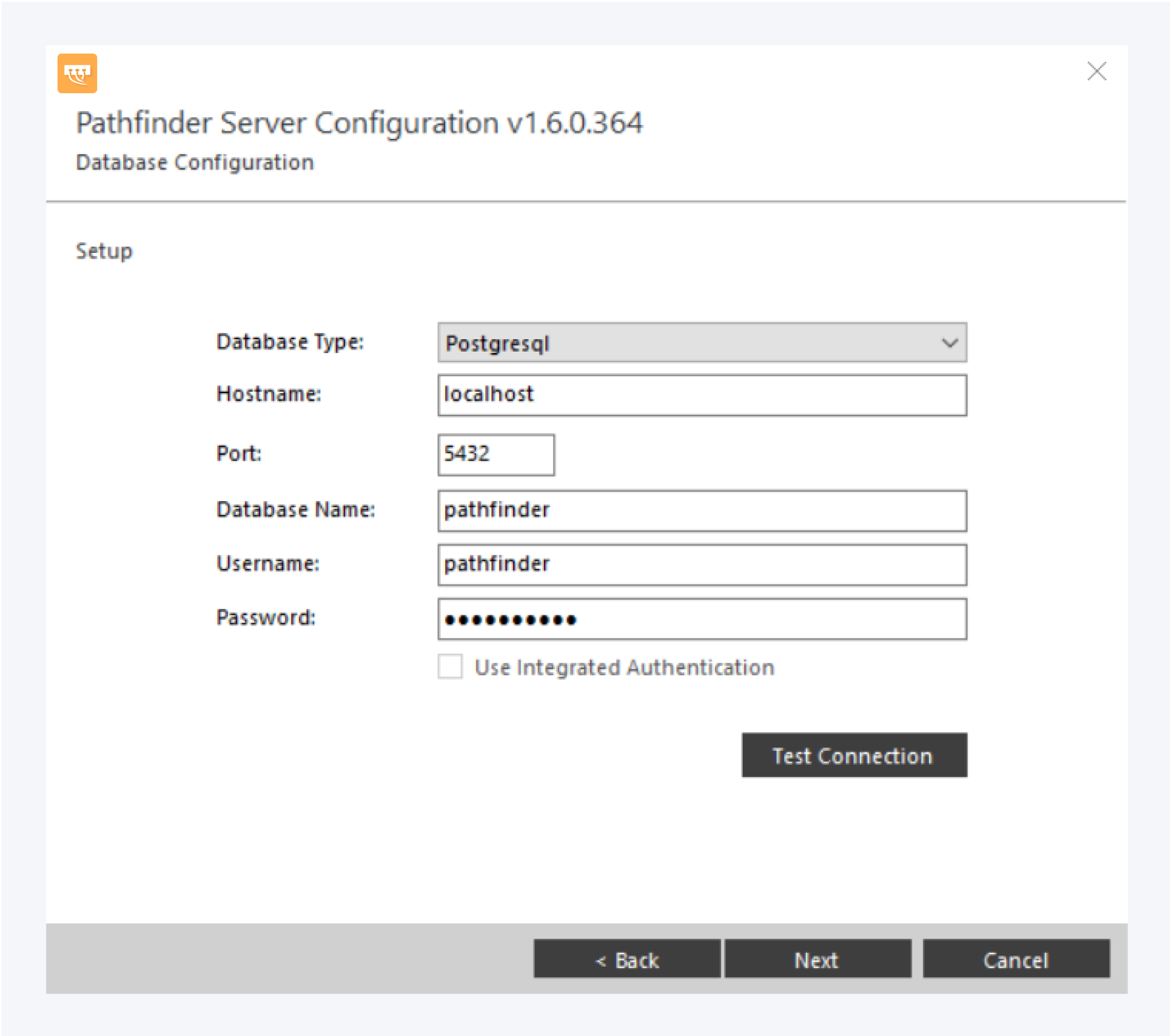Enable the Use Integrated Authentication checkbox

pyautogui.click(x=450, y=667)
